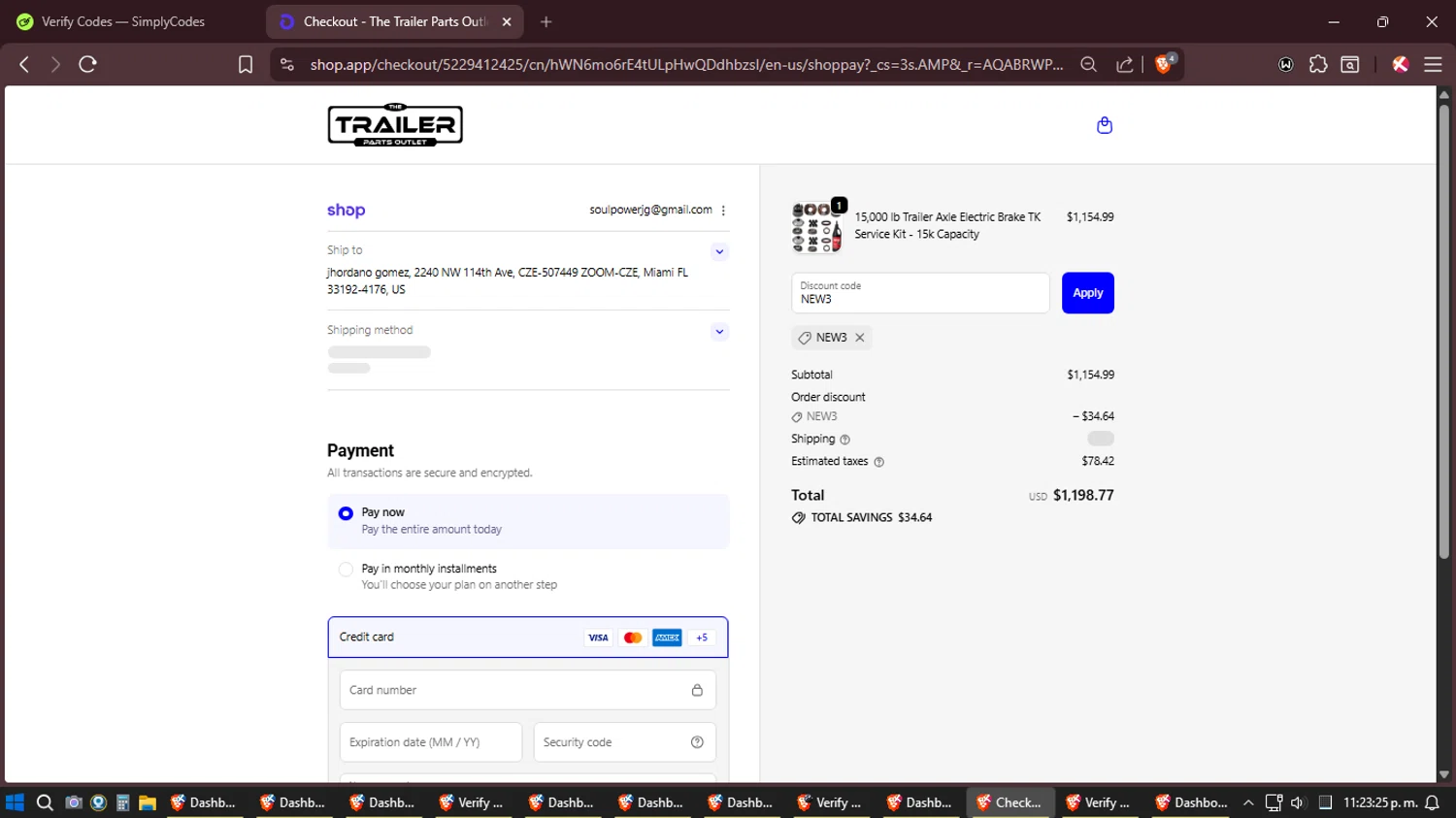Click the Total $1,198.77 amount
The image size is (1456, 818).
(x=1083, y=495)
